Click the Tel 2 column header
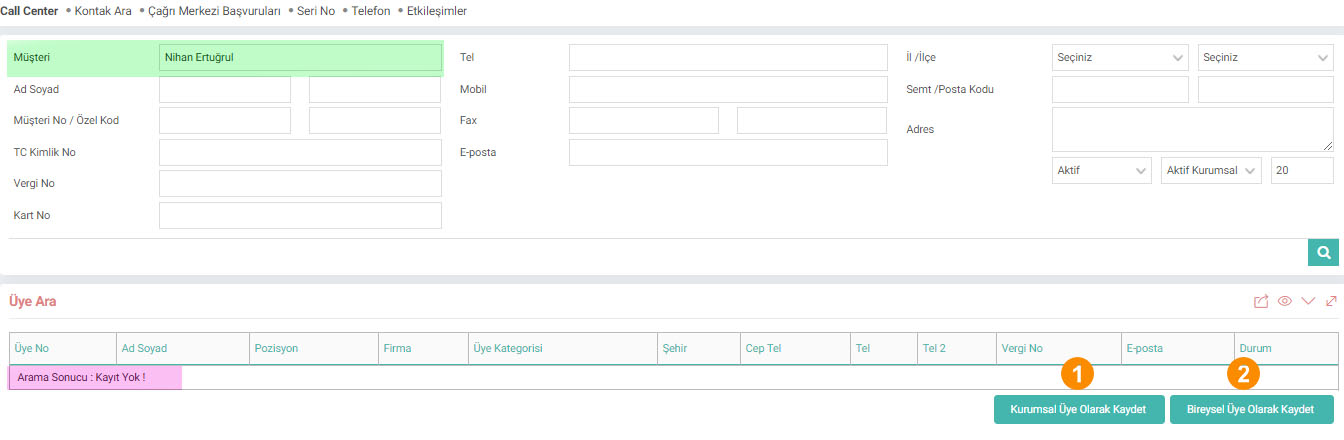 pyautogui.click(x=955, y=348)
